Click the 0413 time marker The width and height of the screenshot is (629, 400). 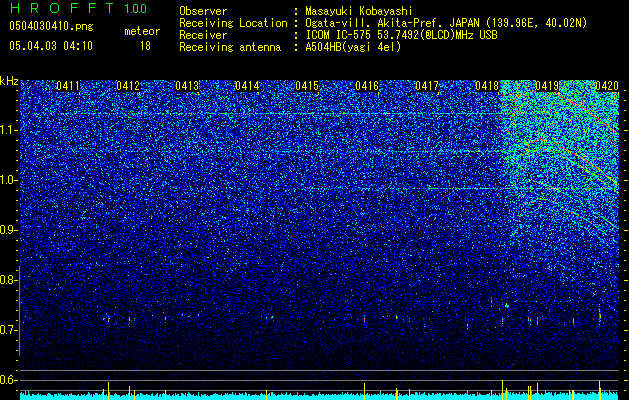click(x=187, y=86)
